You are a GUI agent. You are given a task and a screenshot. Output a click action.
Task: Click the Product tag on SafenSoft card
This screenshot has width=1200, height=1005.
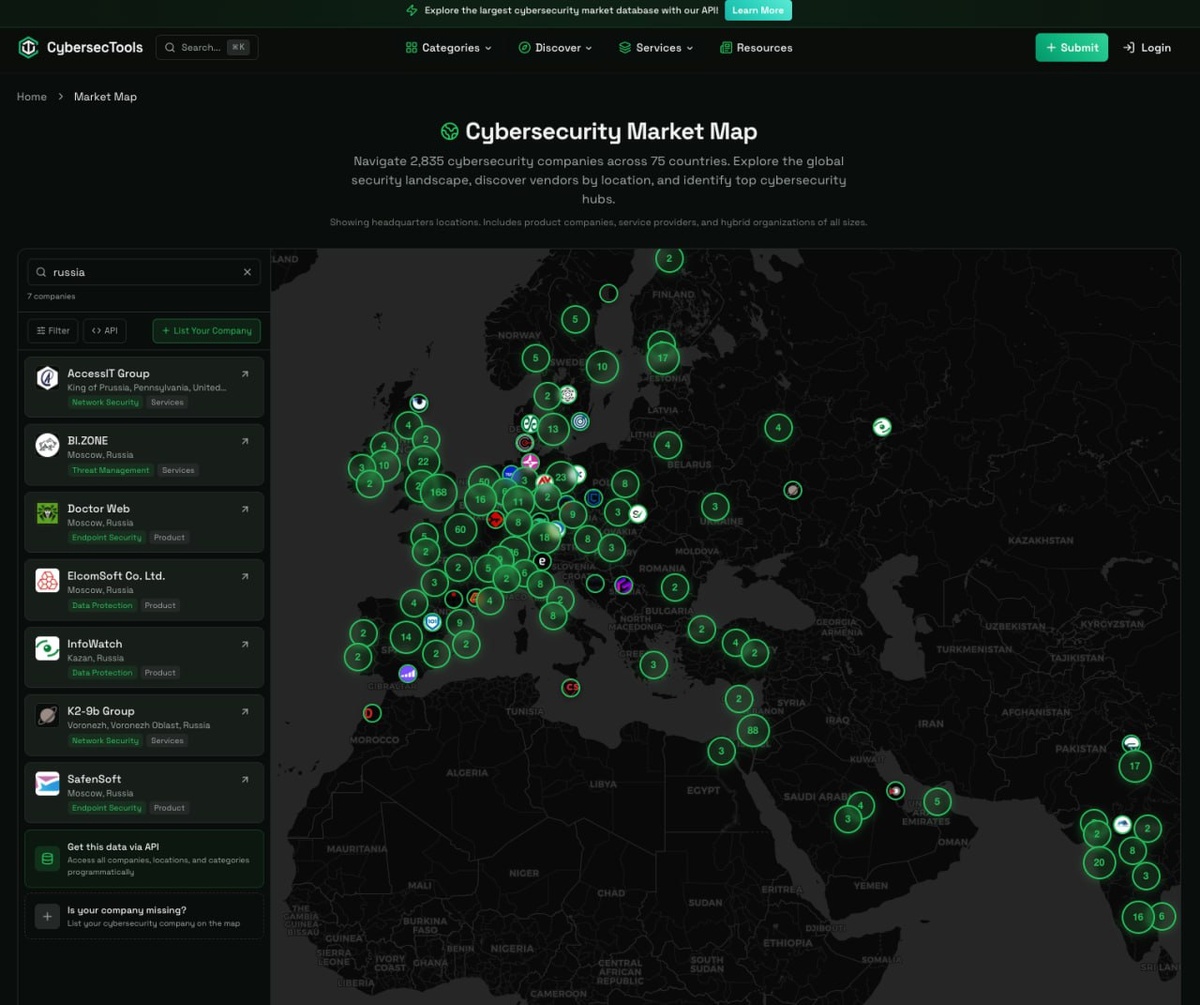pyautogui.click(x=169, y=808)
